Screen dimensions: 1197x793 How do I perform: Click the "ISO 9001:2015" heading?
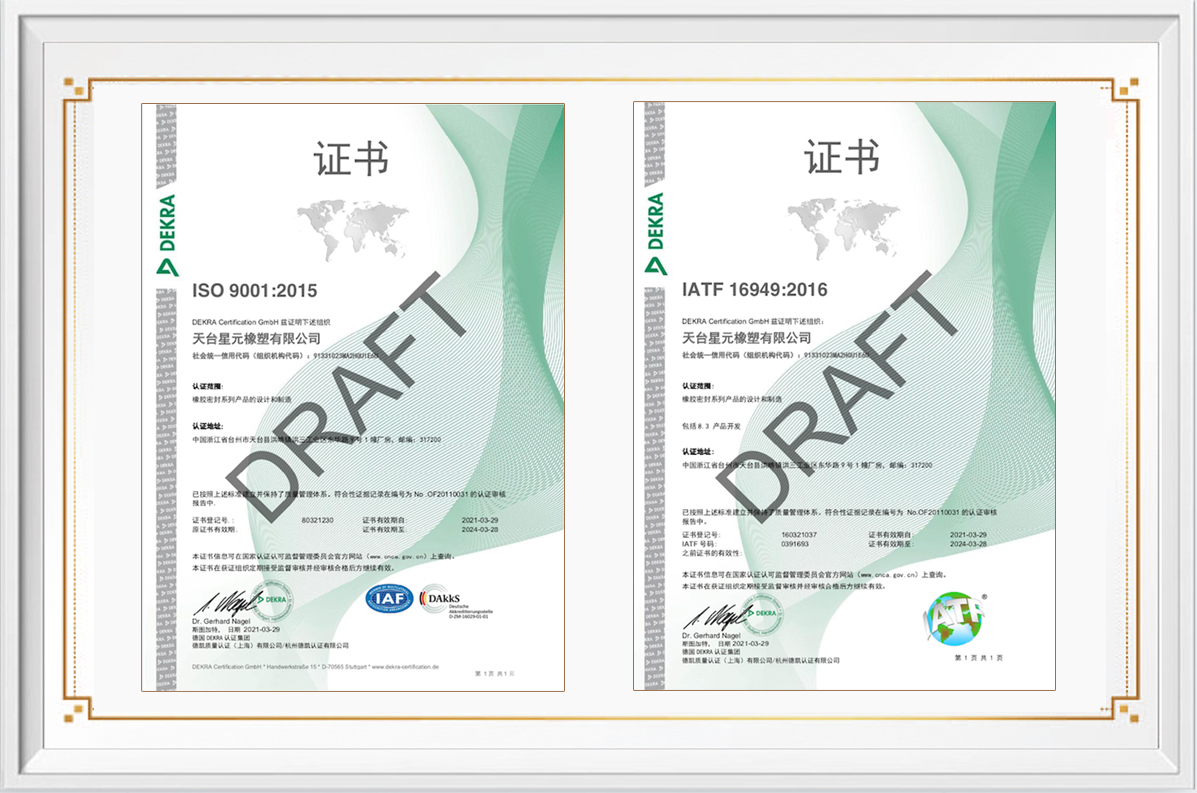coord(254,290)
